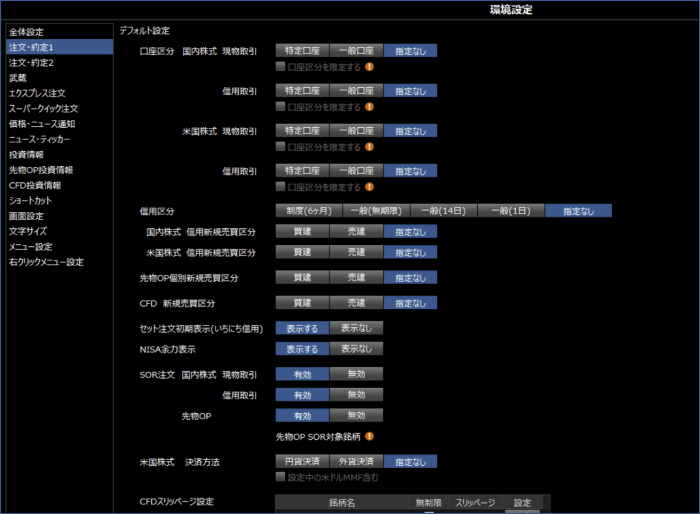Check 口座区分を限定する under 米国株式 現物取引

pos(281,147)
